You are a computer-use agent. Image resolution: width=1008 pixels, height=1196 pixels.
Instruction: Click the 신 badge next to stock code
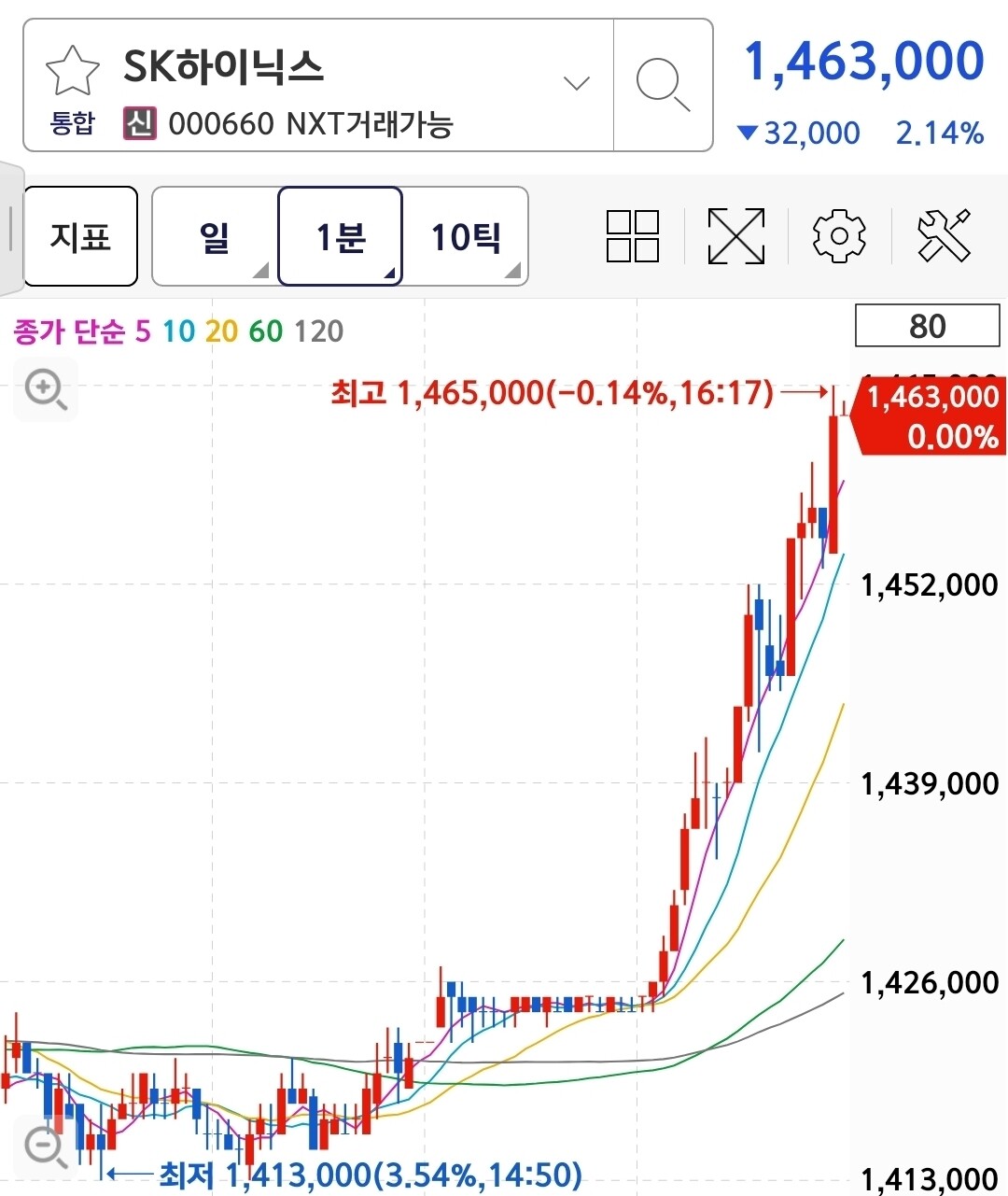point(140,123)
